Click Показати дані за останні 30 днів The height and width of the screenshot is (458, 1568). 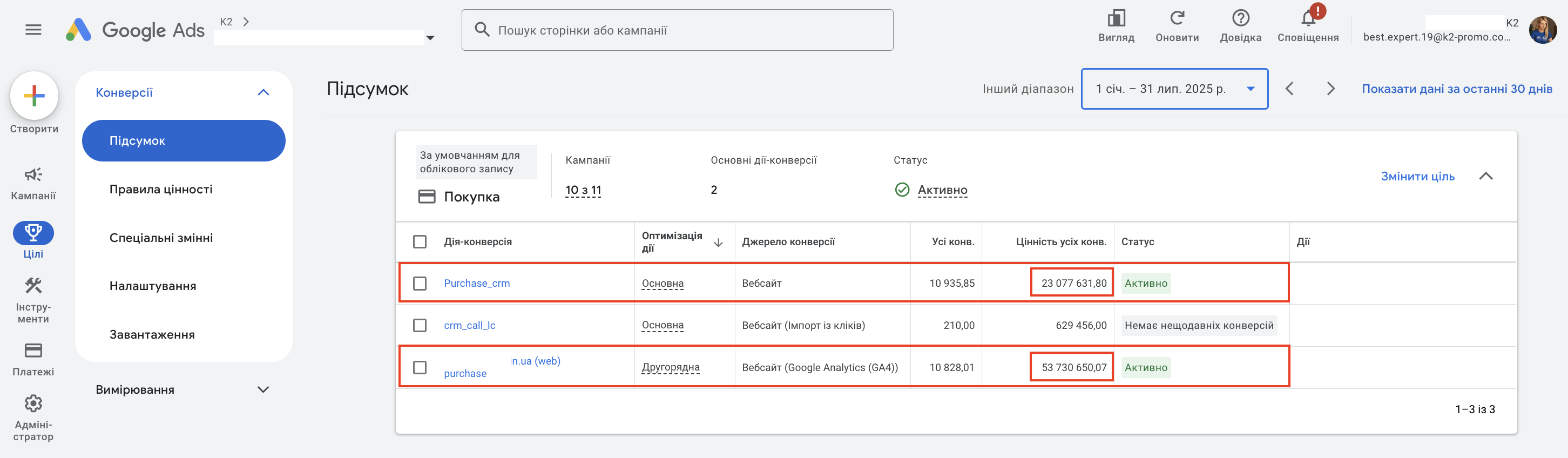[x=1457, y=89]
